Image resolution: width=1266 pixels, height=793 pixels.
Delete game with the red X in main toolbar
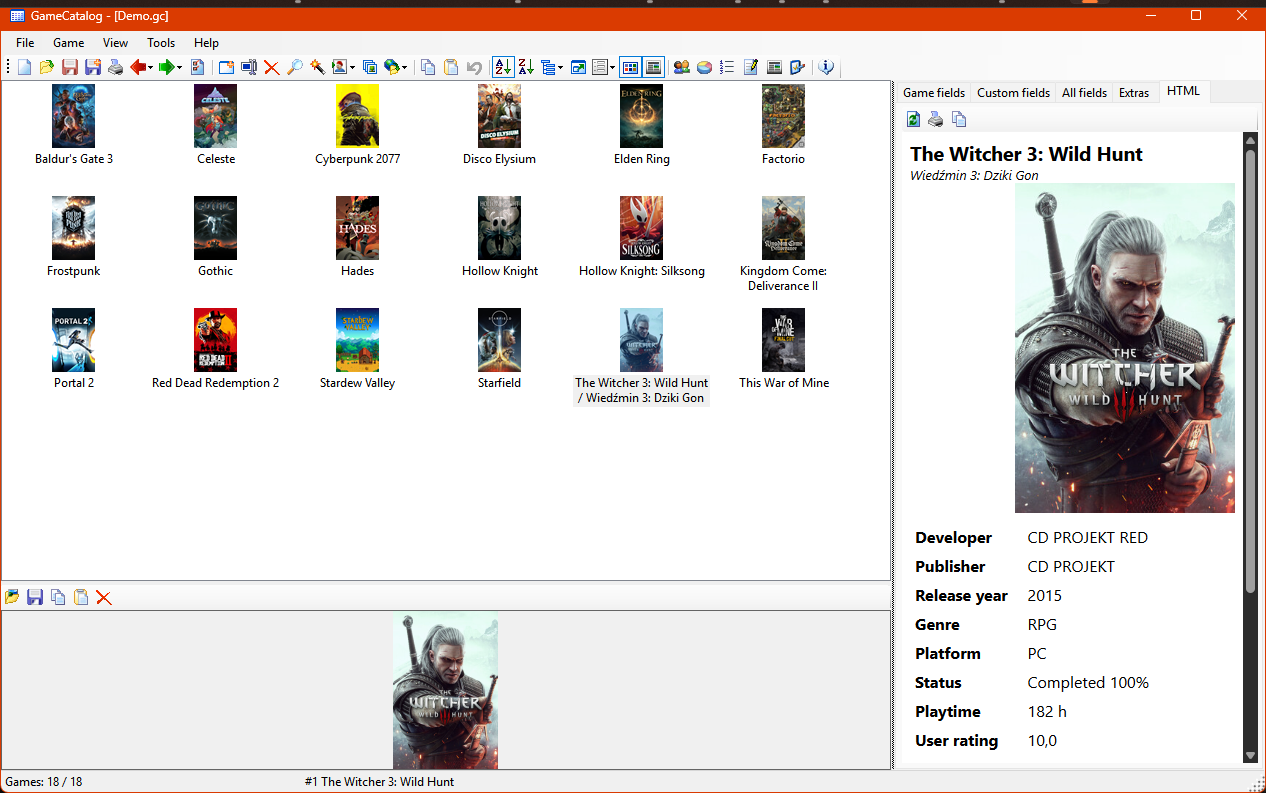tap(271, 67)
